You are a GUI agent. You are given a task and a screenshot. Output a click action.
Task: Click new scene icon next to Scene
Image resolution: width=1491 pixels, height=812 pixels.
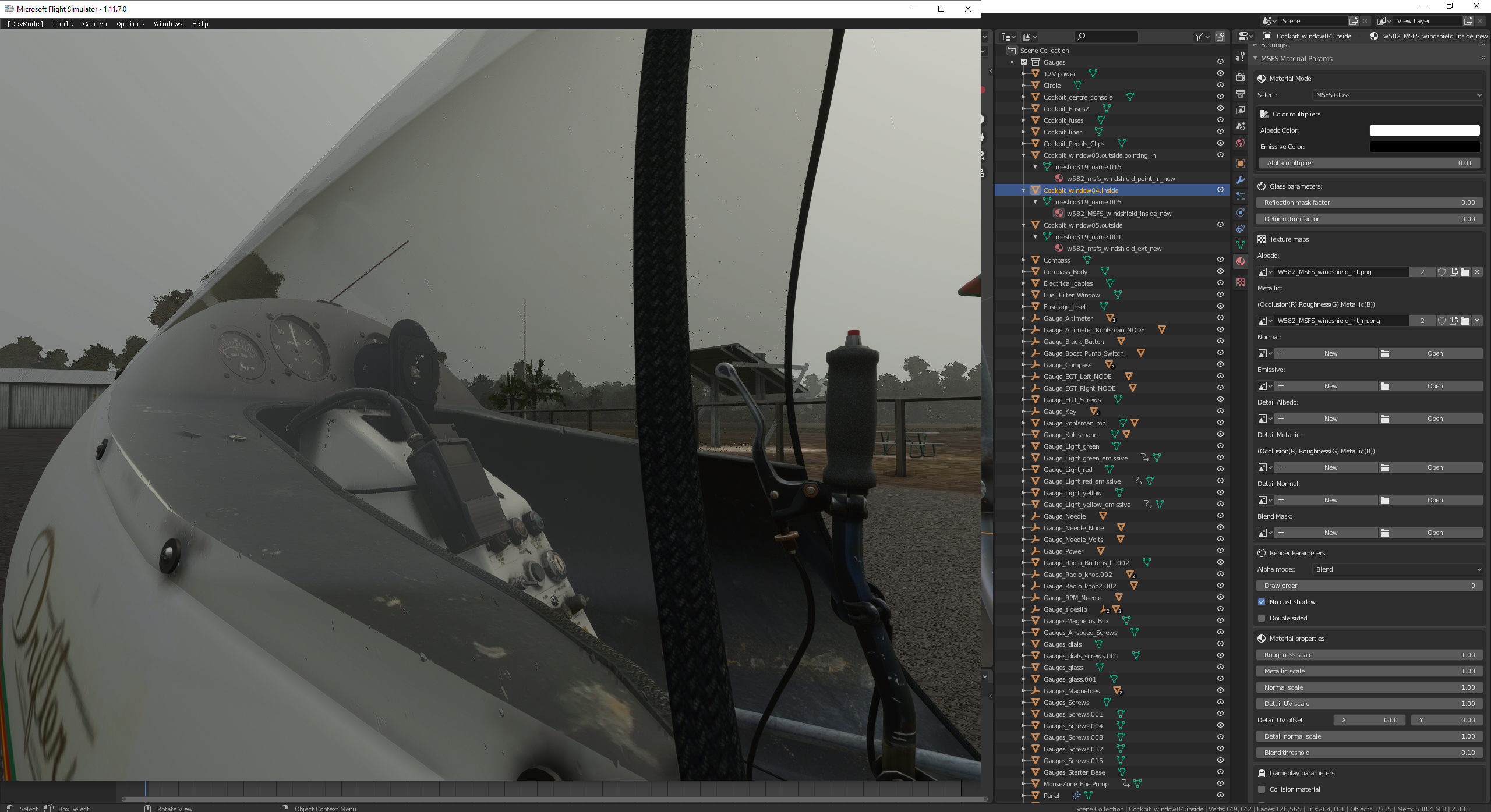pyautogui.click(x=1354, y=21)
